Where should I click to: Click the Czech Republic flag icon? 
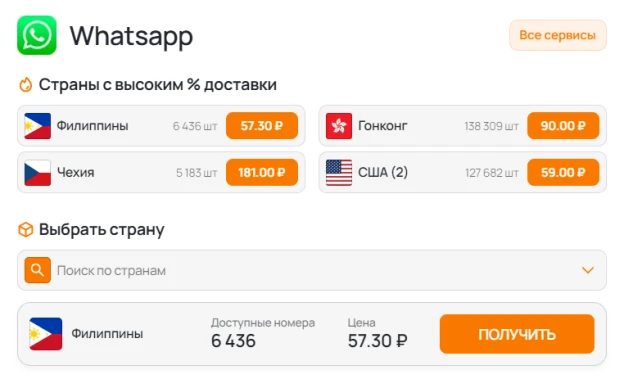pyautogui.click(x=37, y=172)
